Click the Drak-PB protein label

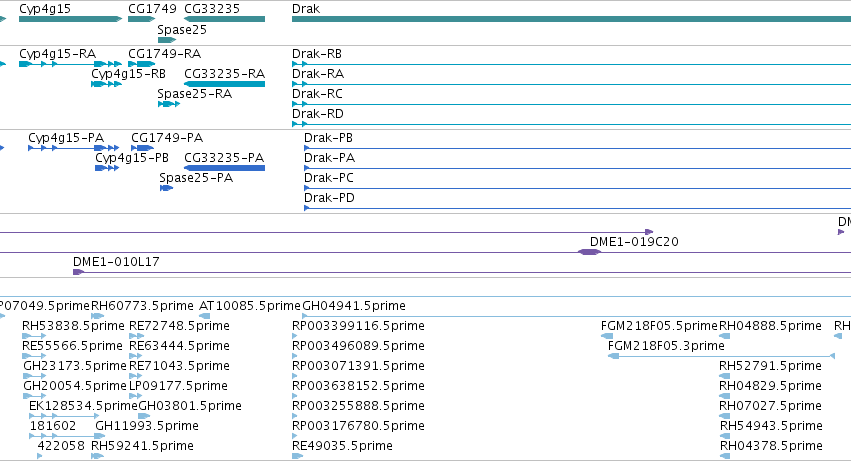click(x=328, y=138)
